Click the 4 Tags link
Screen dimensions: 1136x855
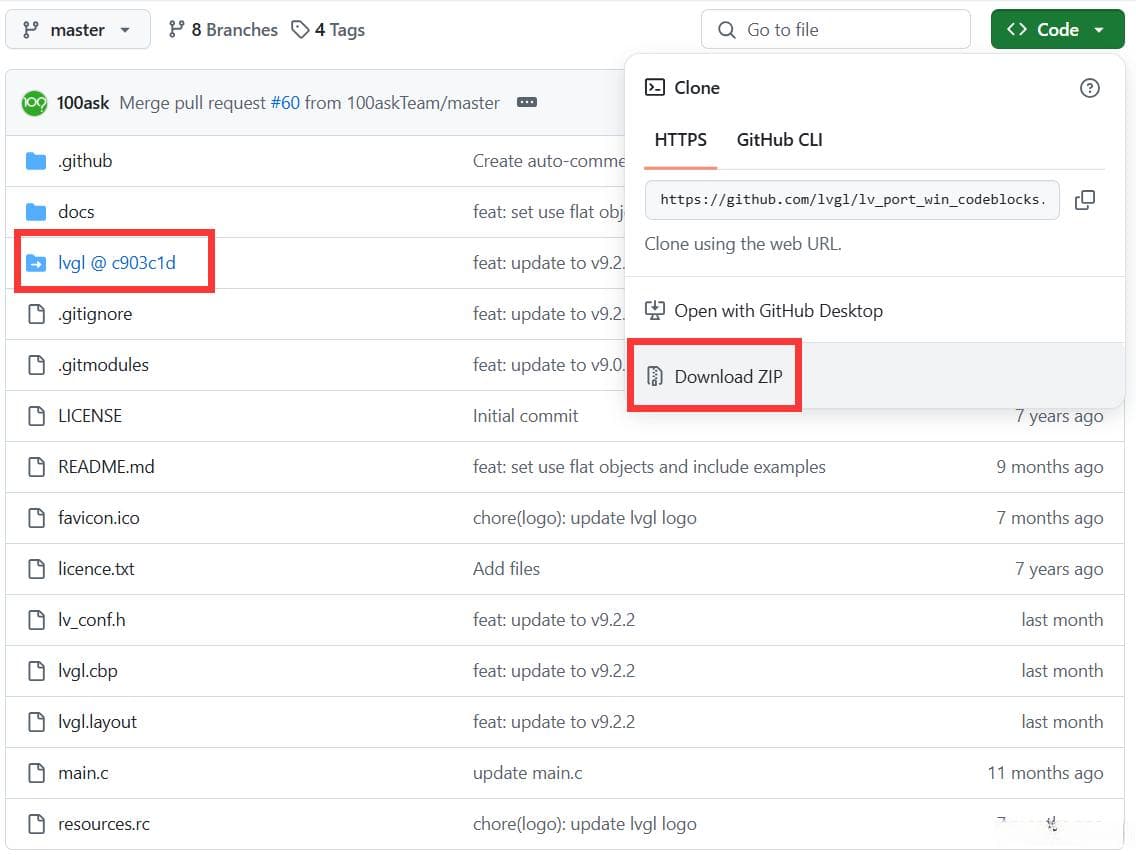(x=328, y=30)
